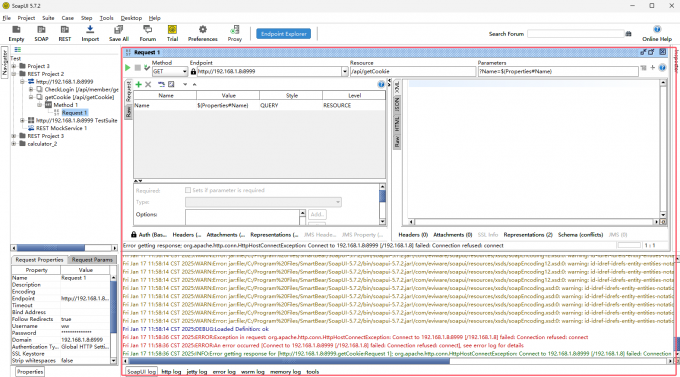Click the Resource path input field
Image resolution: width=680 pixels, height=377 pixels.
(413, 72)
